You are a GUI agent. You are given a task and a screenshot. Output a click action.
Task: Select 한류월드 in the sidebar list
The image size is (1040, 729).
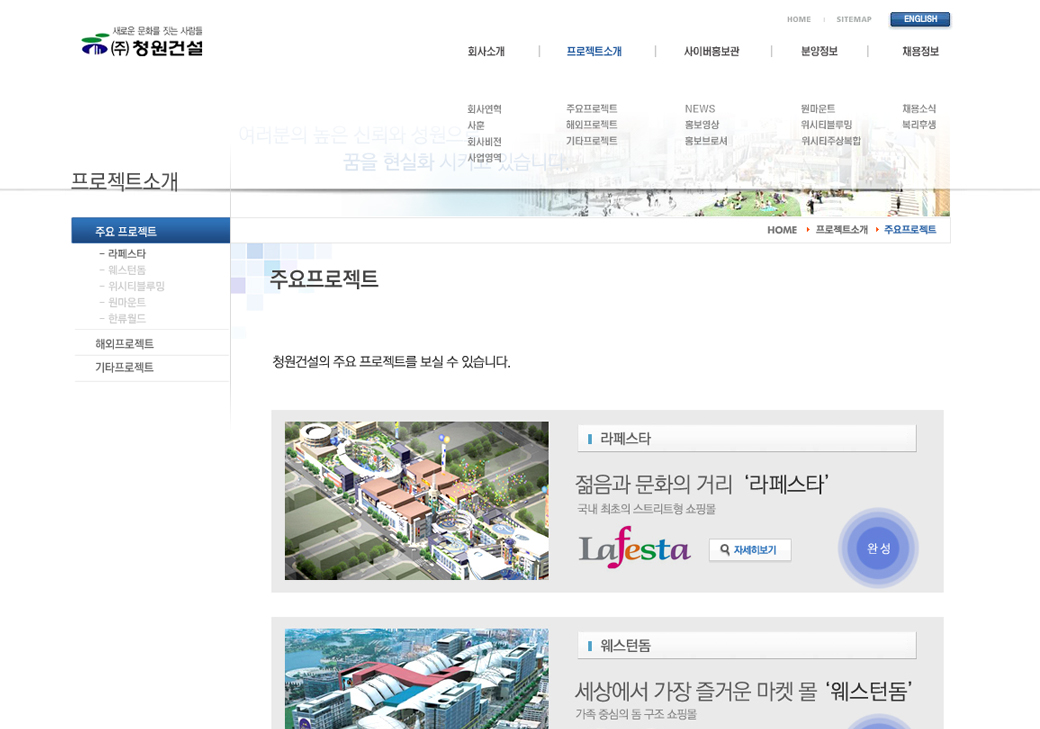[x=127, y=318]
